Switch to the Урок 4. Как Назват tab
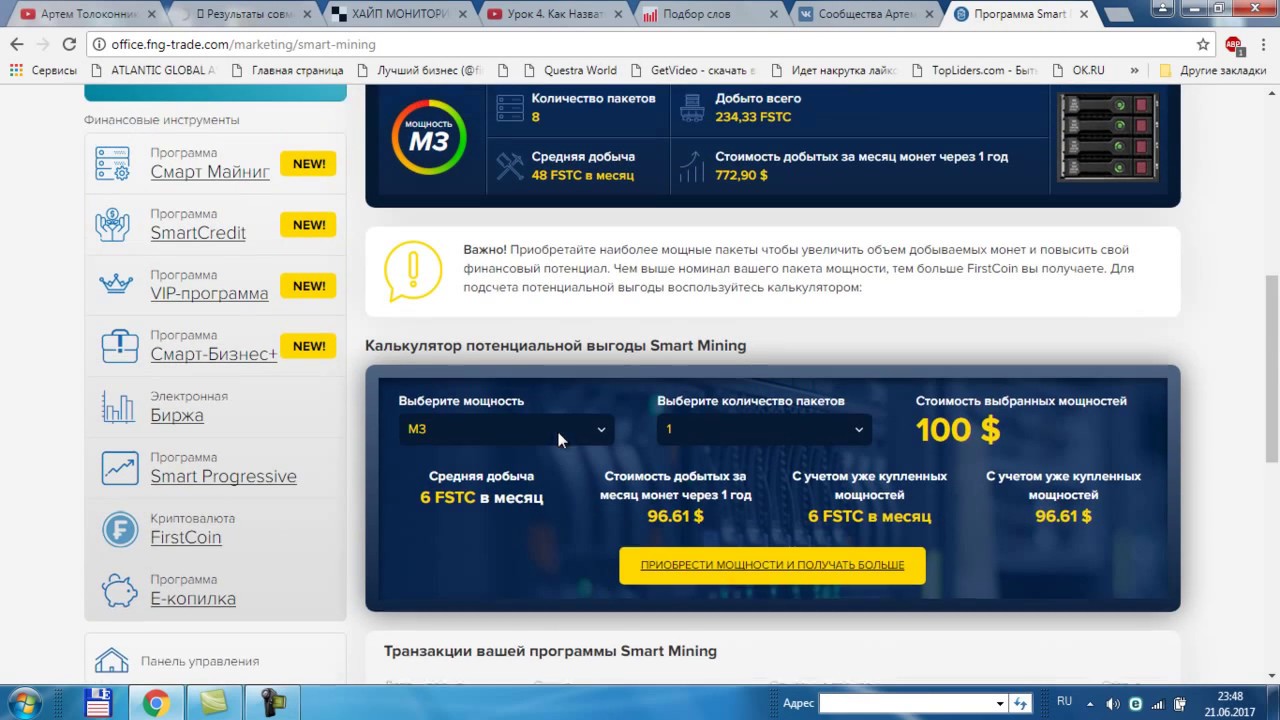Screen dimensions: 1280x720 click(556, 14)
